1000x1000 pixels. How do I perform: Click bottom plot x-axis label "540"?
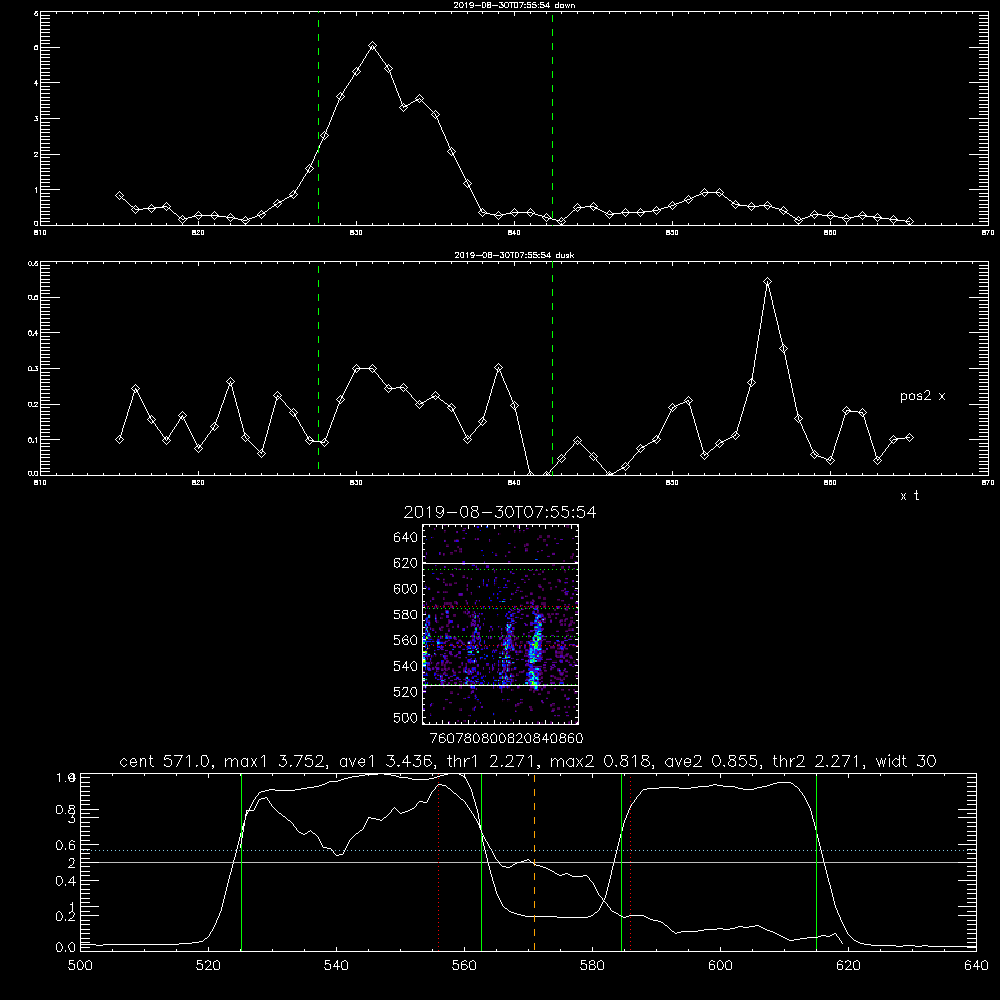[x=336, y=966]
